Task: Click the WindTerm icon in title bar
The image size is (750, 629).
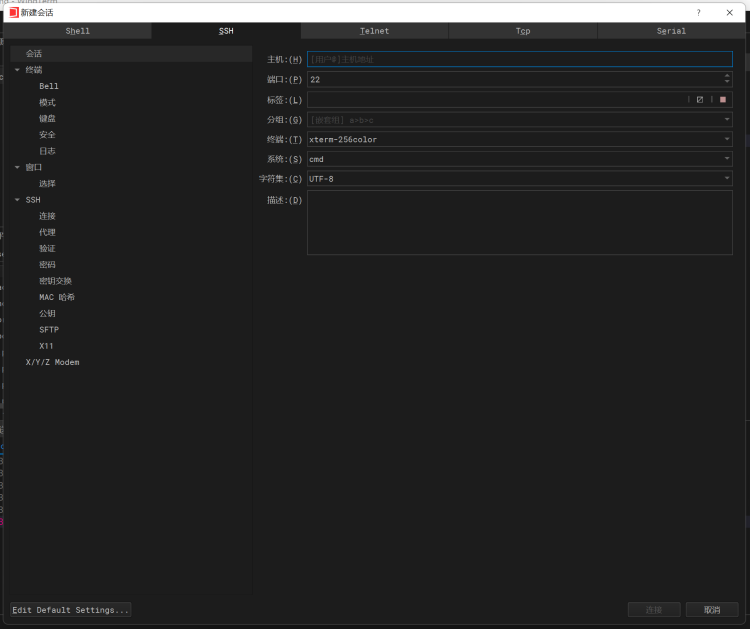Action: (x=14, y=12)
